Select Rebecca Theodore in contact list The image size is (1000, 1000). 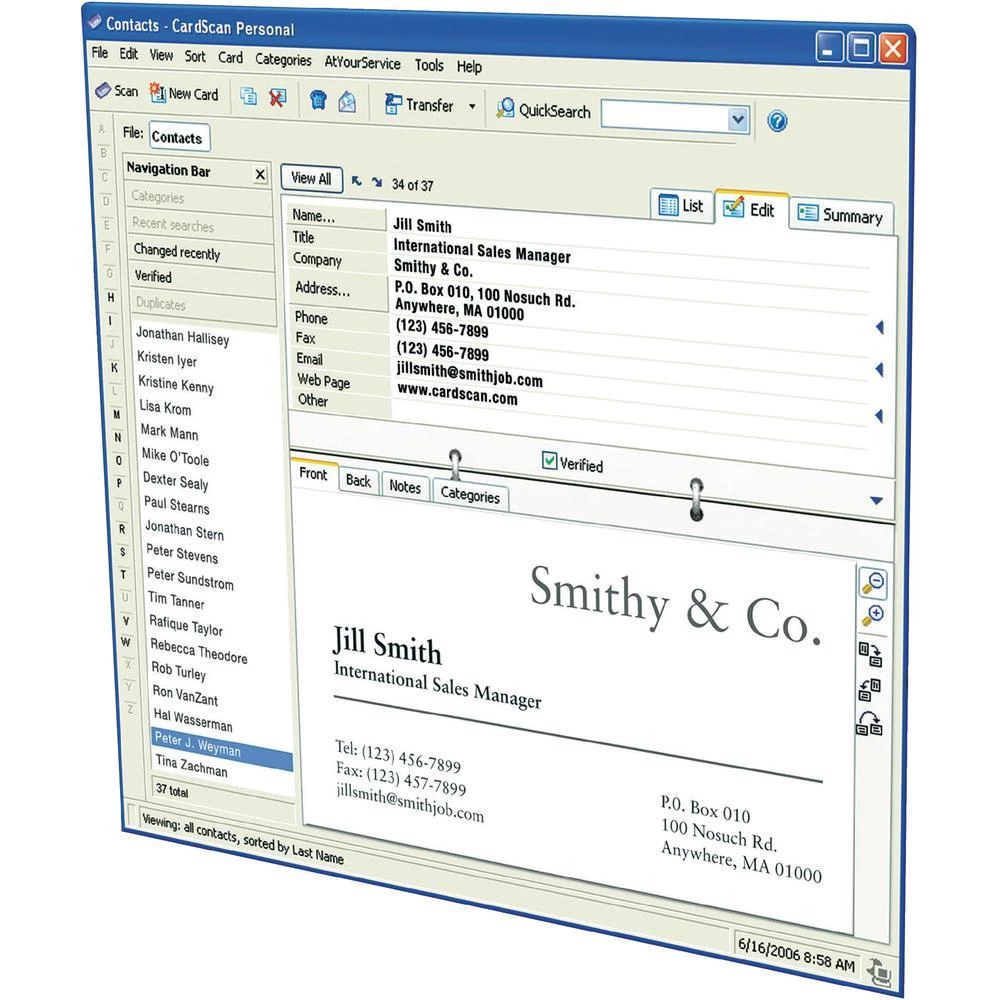pos(198,651)
